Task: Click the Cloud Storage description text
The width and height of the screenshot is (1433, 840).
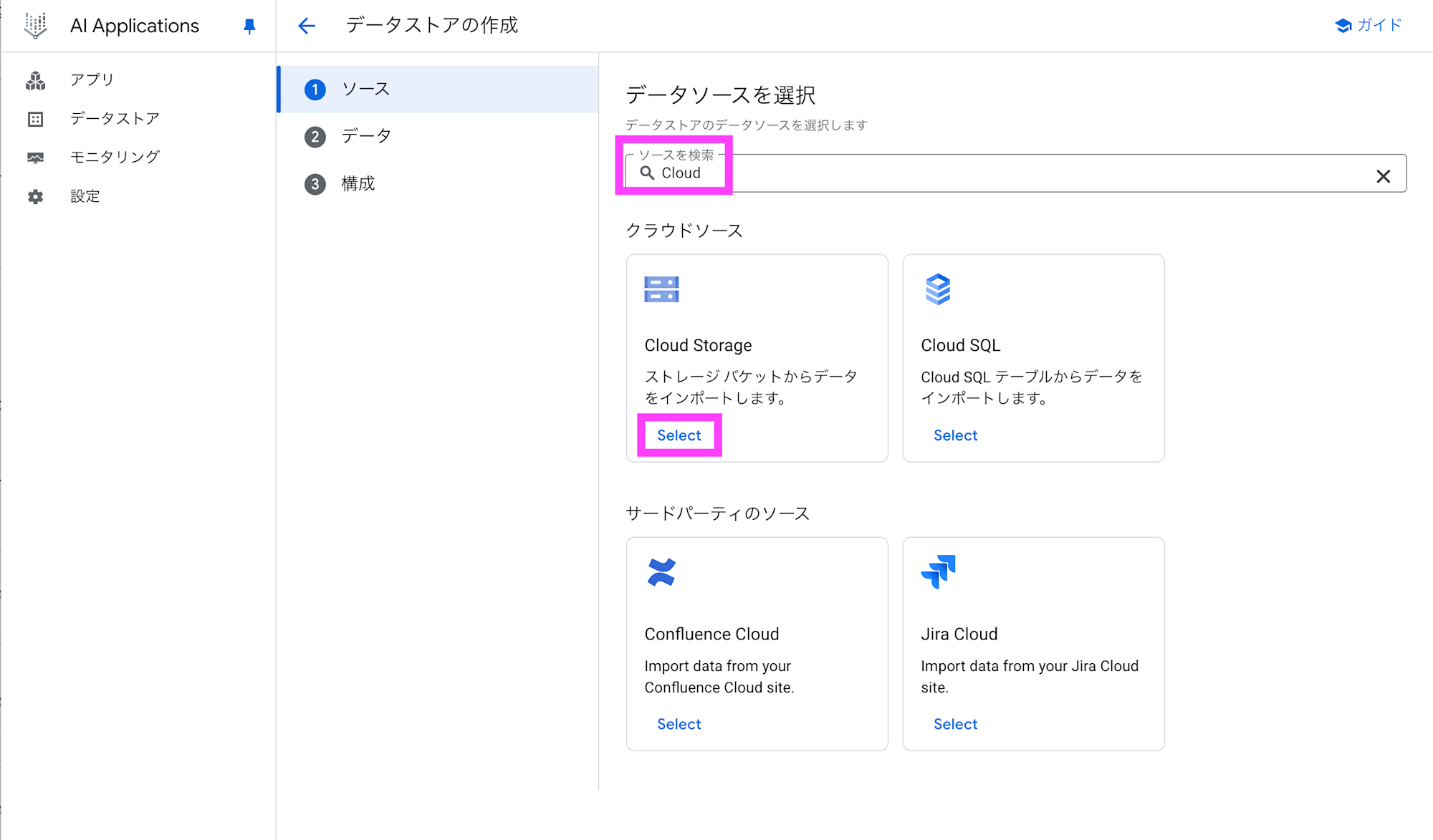Action: [x=751, y=387]
